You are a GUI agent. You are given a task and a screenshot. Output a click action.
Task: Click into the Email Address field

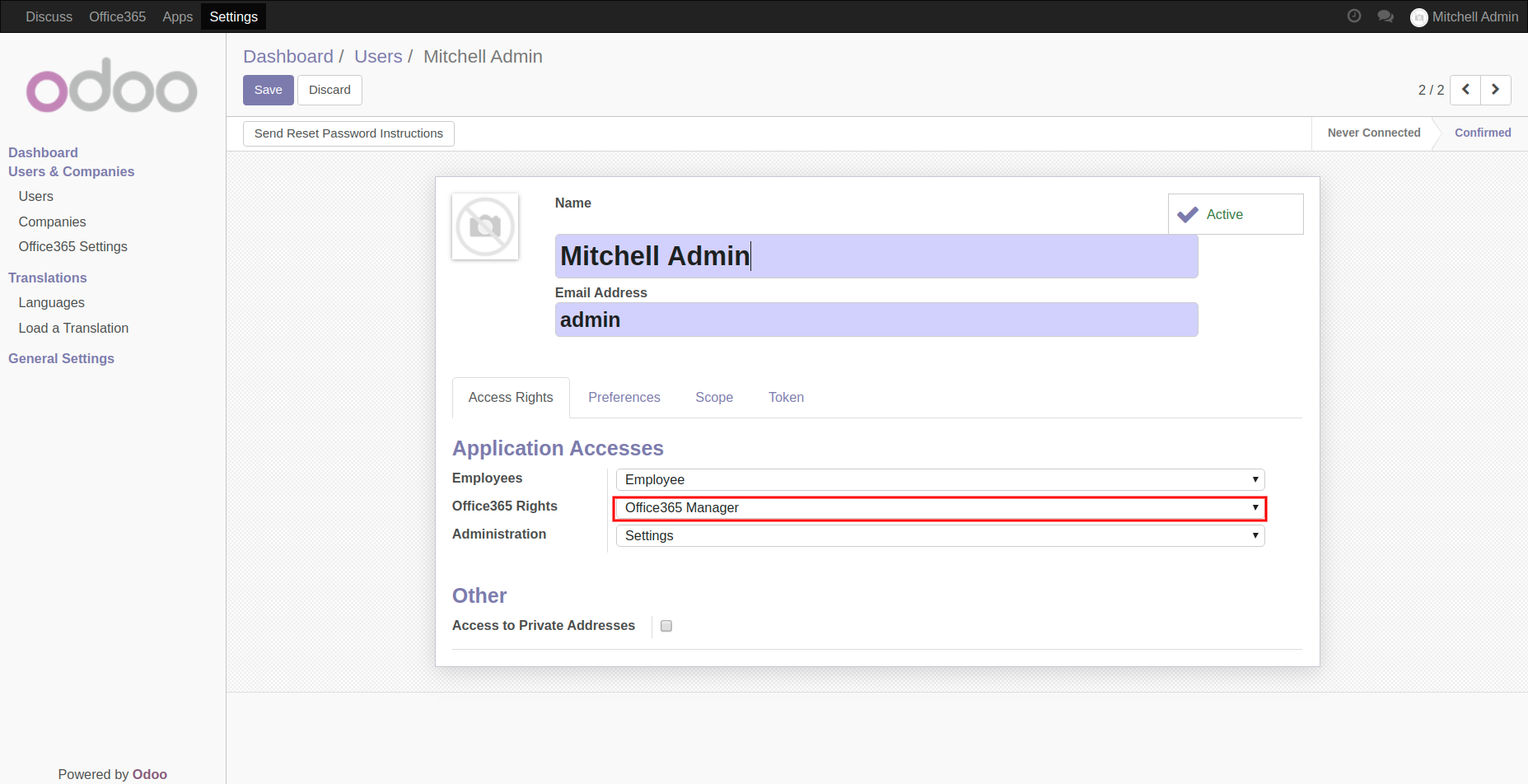(876, 320)
